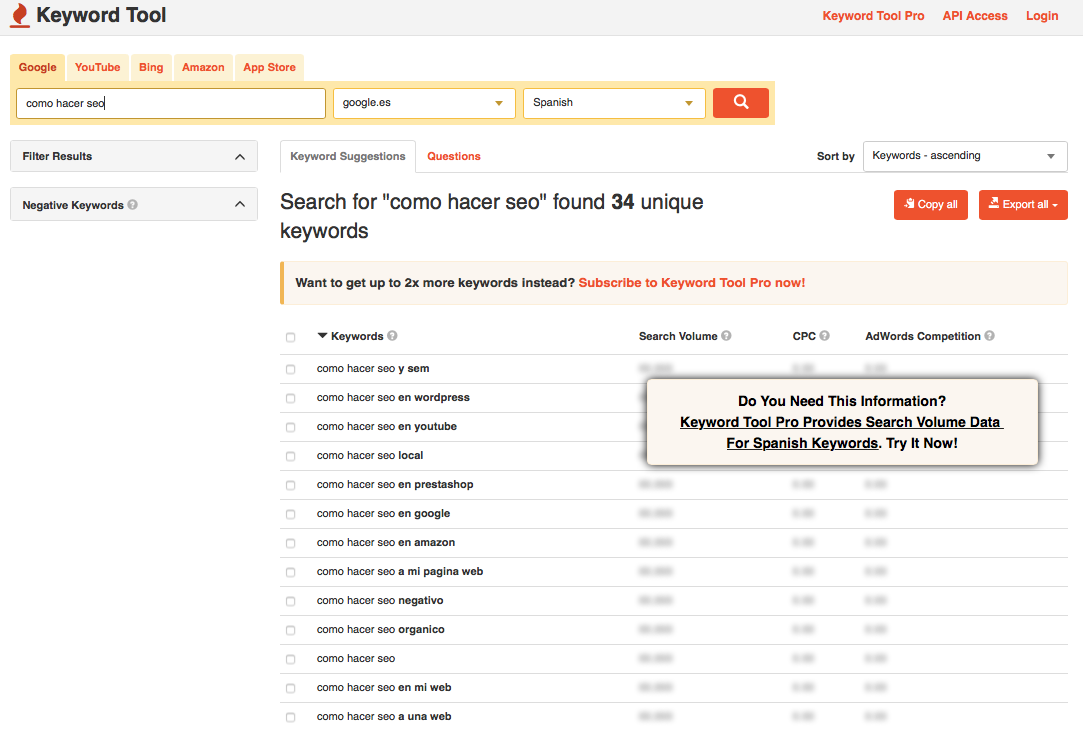1083x729 pixels.
Task: Check the "como hacer seo en wordpress" row
Action: (290, 399)
